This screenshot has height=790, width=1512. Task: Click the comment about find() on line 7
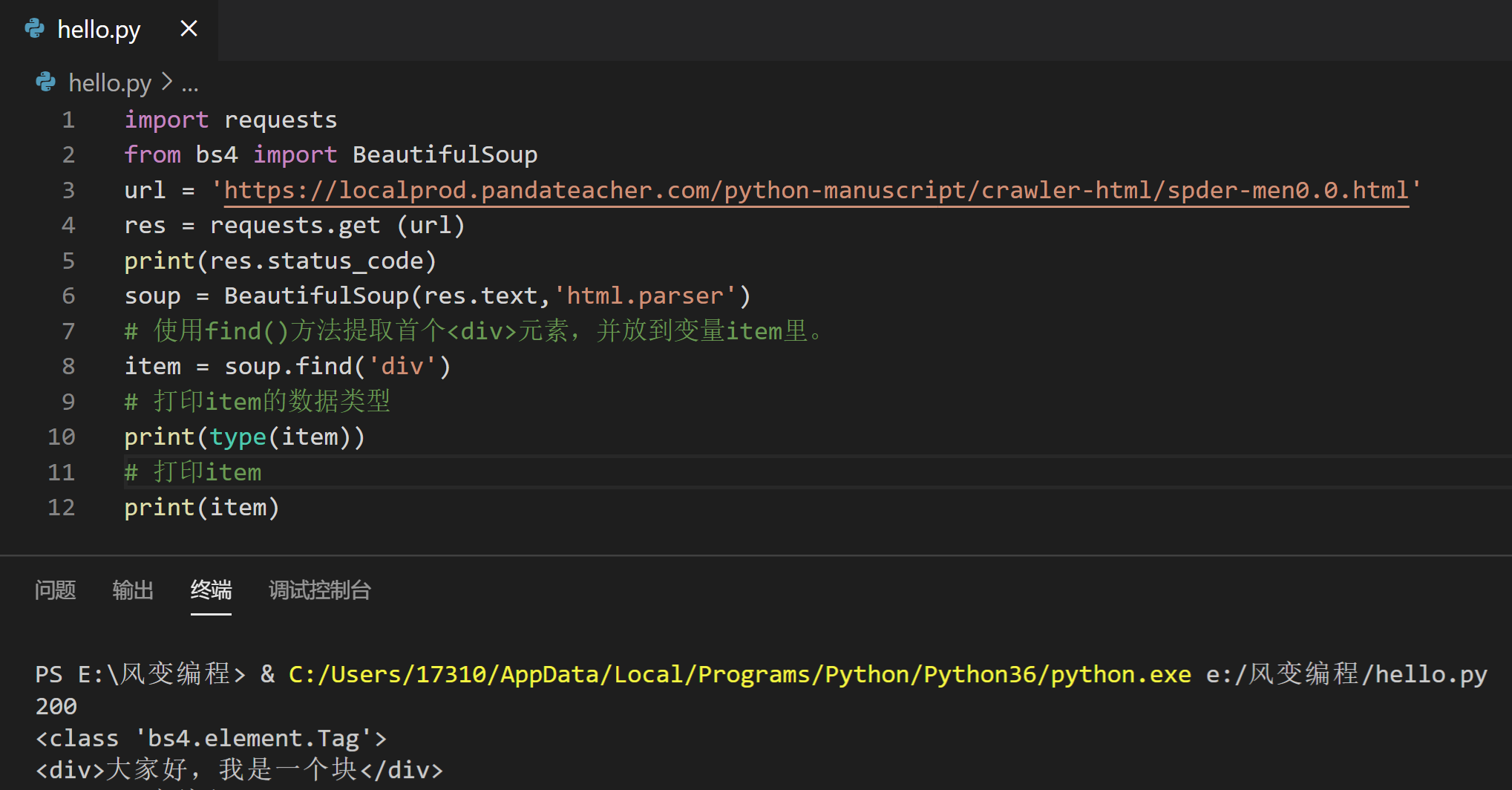474,330
